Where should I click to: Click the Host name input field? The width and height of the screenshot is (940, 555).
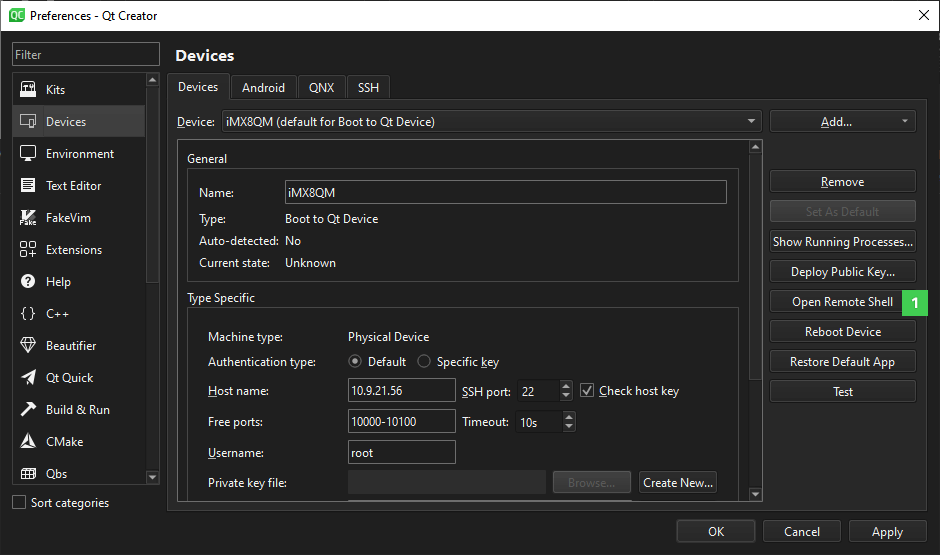[402, 391]
